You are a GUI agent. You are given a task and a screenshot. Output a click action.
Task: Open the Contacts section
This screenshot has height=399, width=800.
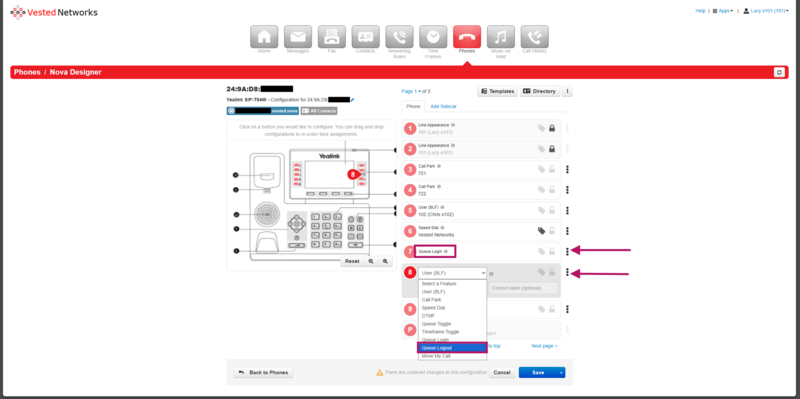(x=365, y=37)
